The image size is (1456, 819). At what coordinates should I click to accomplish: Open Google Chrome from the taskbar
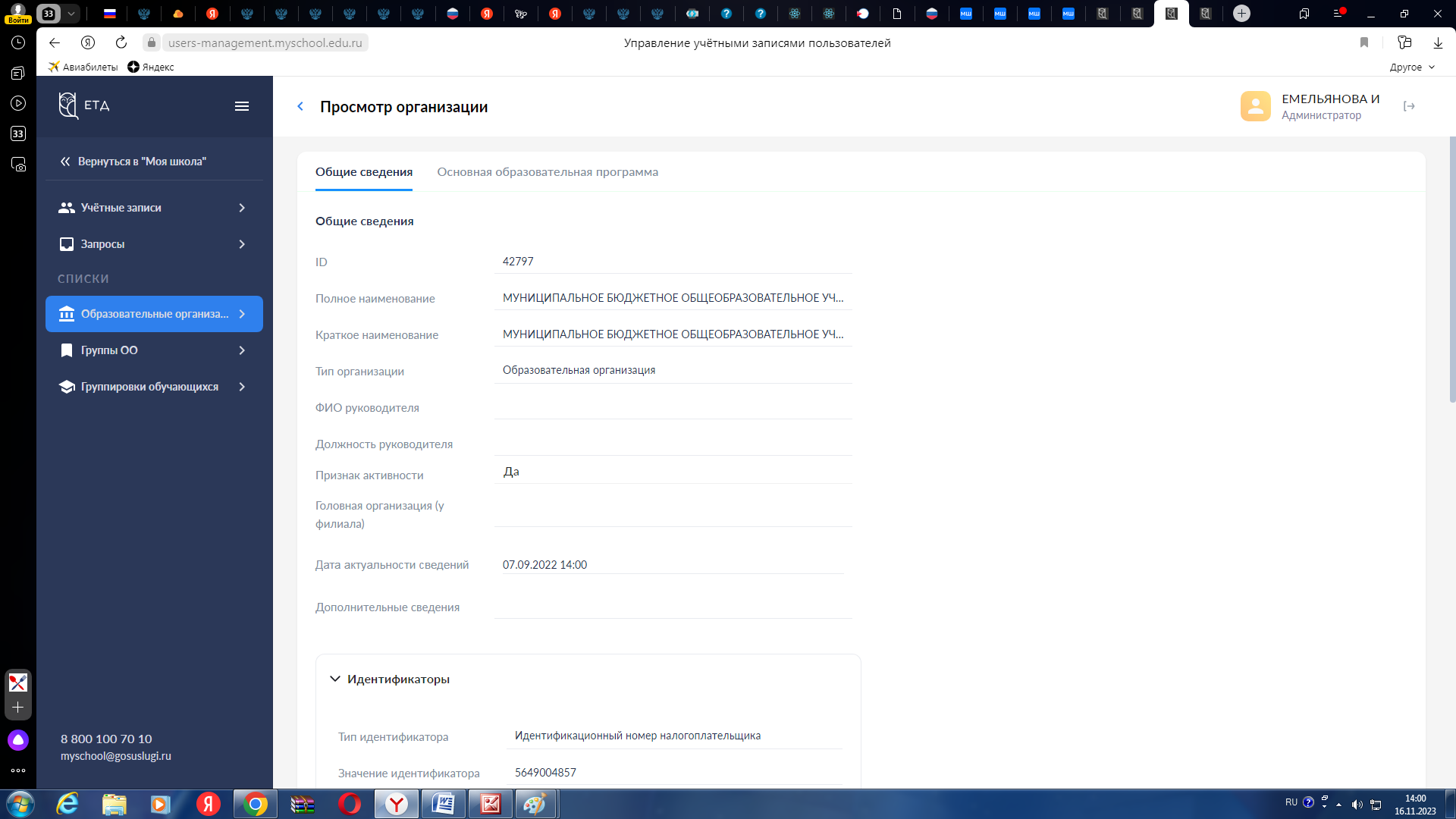click(256, 804)
